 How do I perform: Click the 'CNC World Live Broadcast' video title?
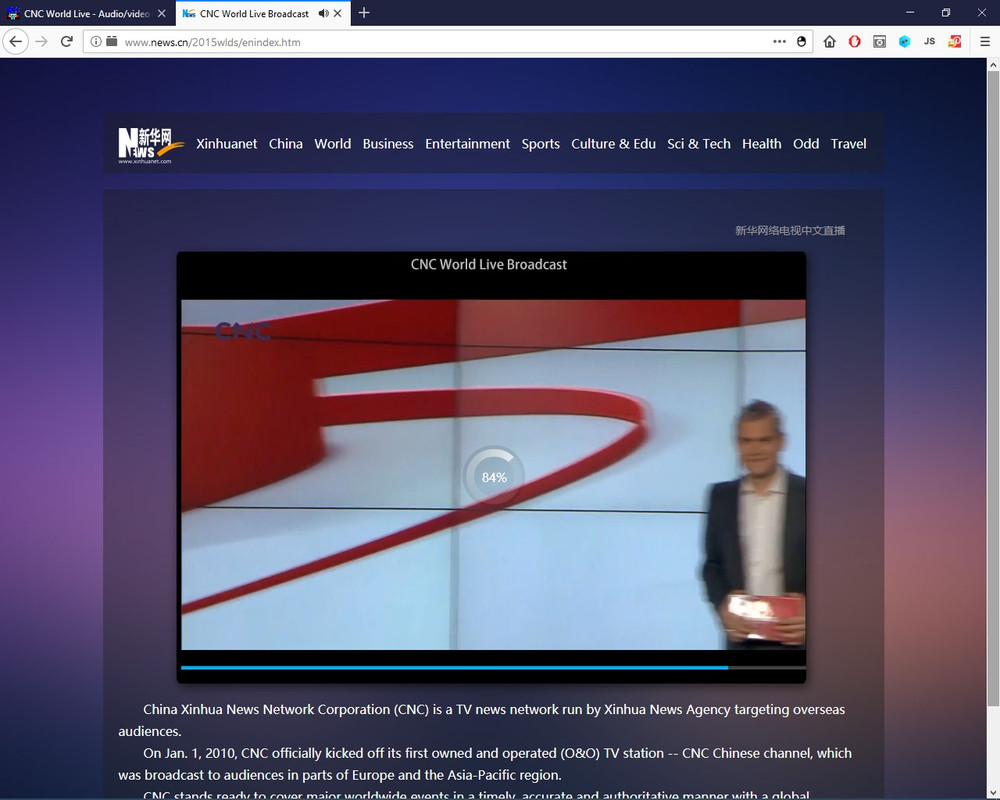(x=489, y=264)
